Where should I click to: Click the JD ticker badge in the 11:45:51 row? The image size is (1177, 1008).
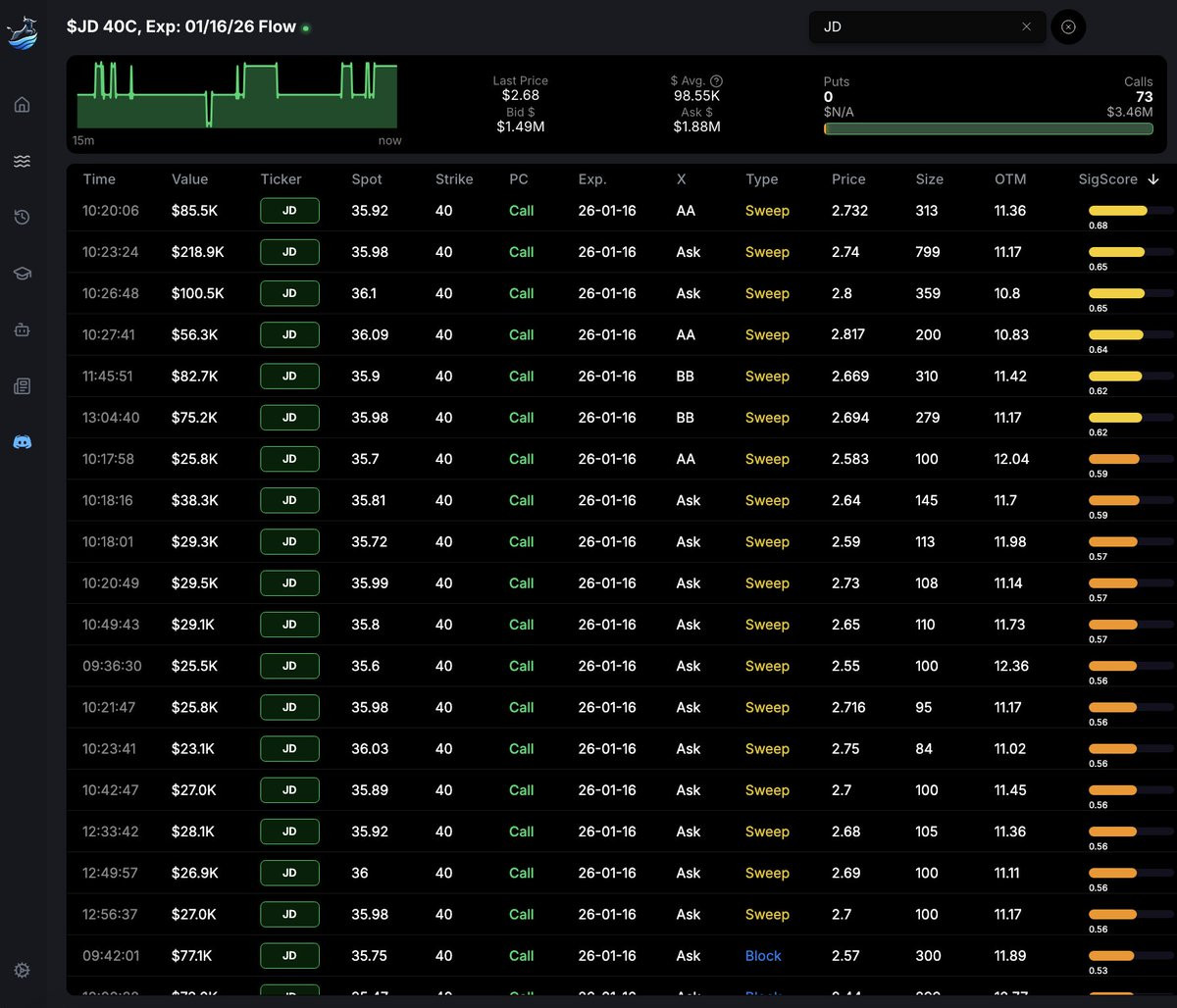(x=289, y=376)
